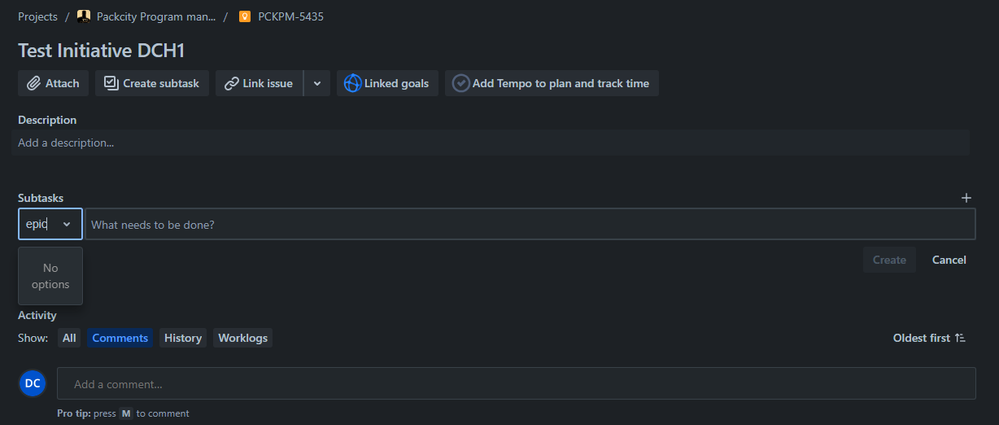
Task: Switch to the History activity tab
Action: click(183, 338)
